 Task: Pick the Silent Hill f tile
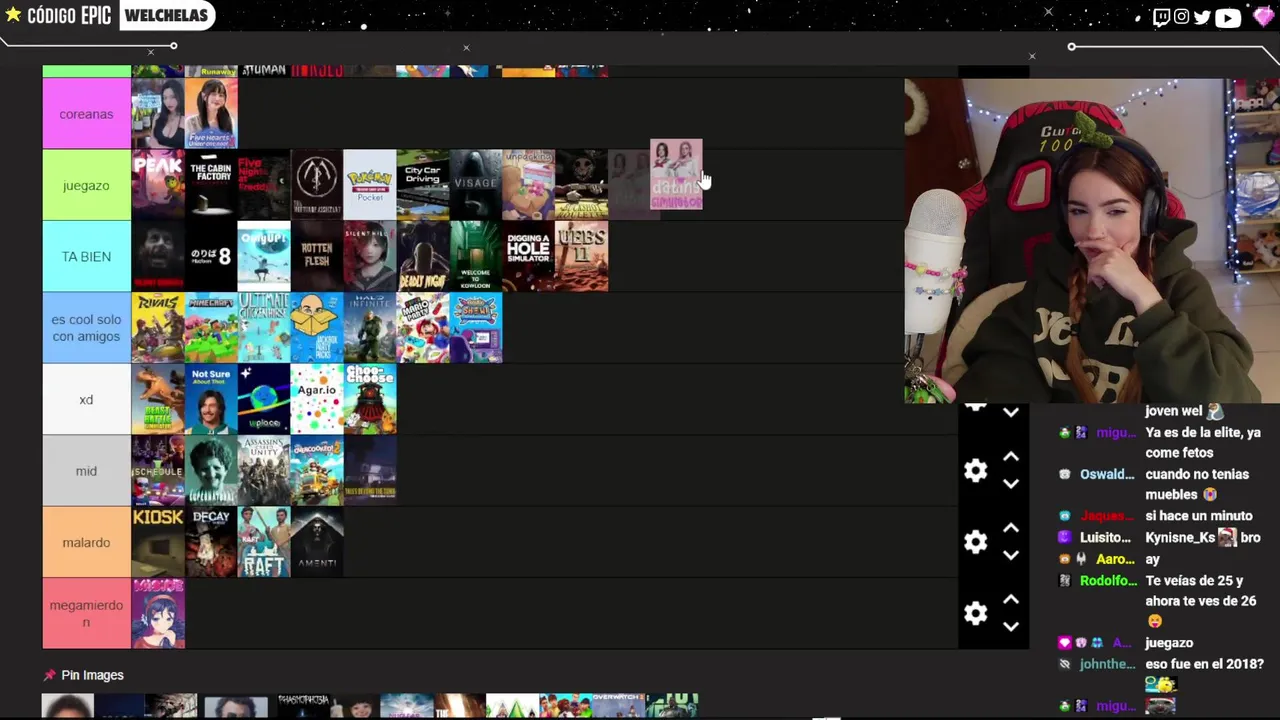(x=370, y=257)
